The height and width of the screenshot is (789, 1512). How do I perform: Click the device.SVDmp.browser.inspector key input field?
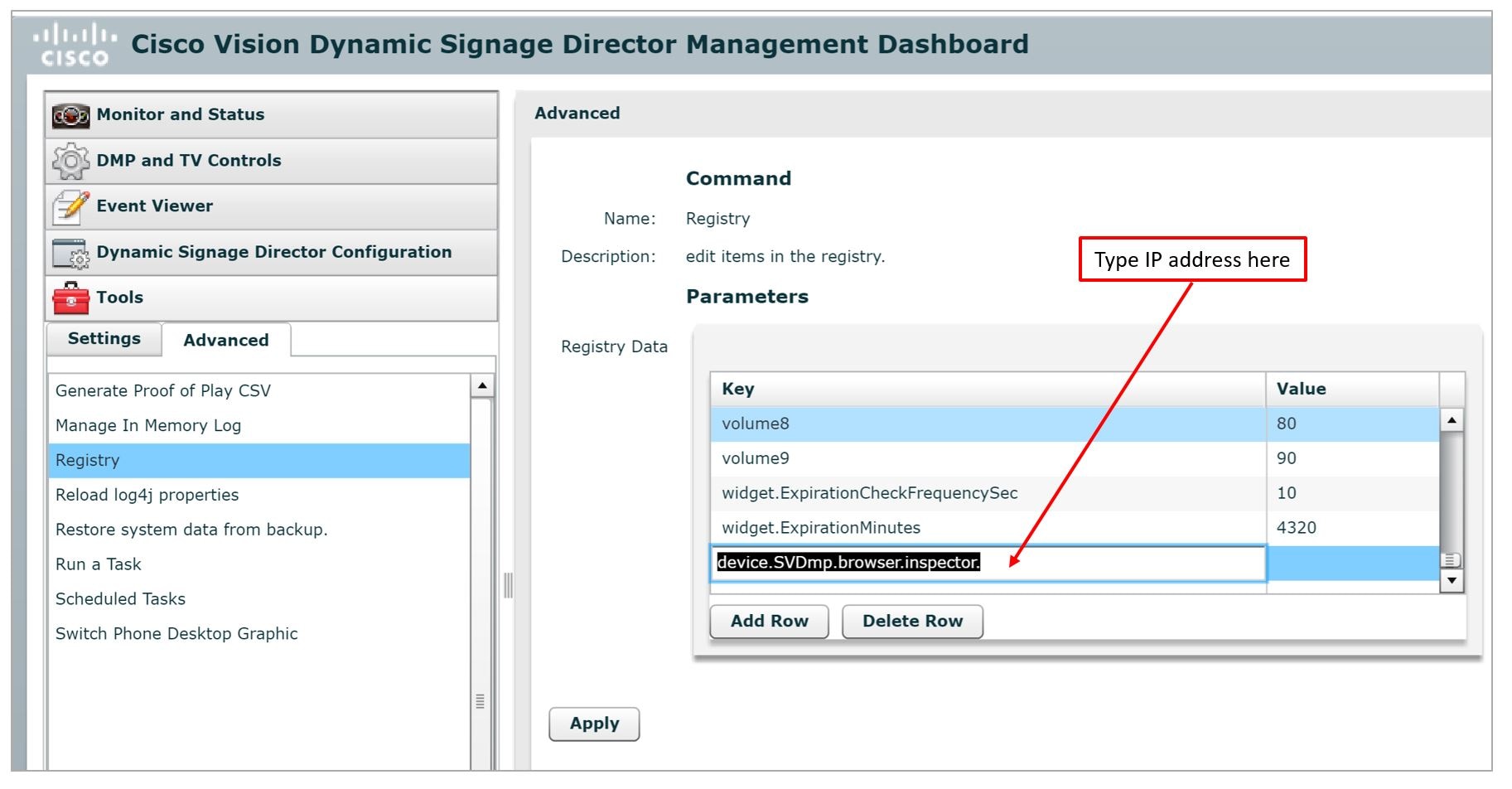tap(988, 564)
